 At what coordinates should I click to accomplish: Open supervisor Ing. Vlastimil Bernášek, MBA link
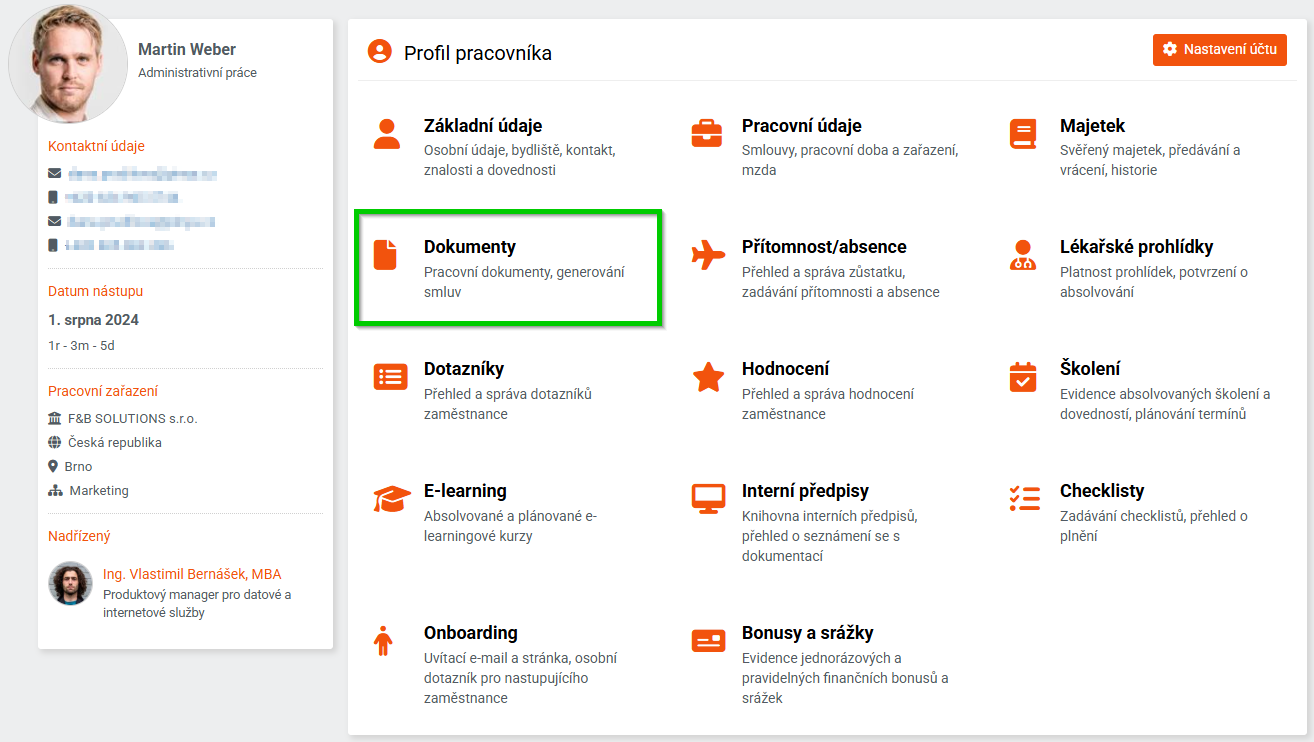(x=192, y=574)
